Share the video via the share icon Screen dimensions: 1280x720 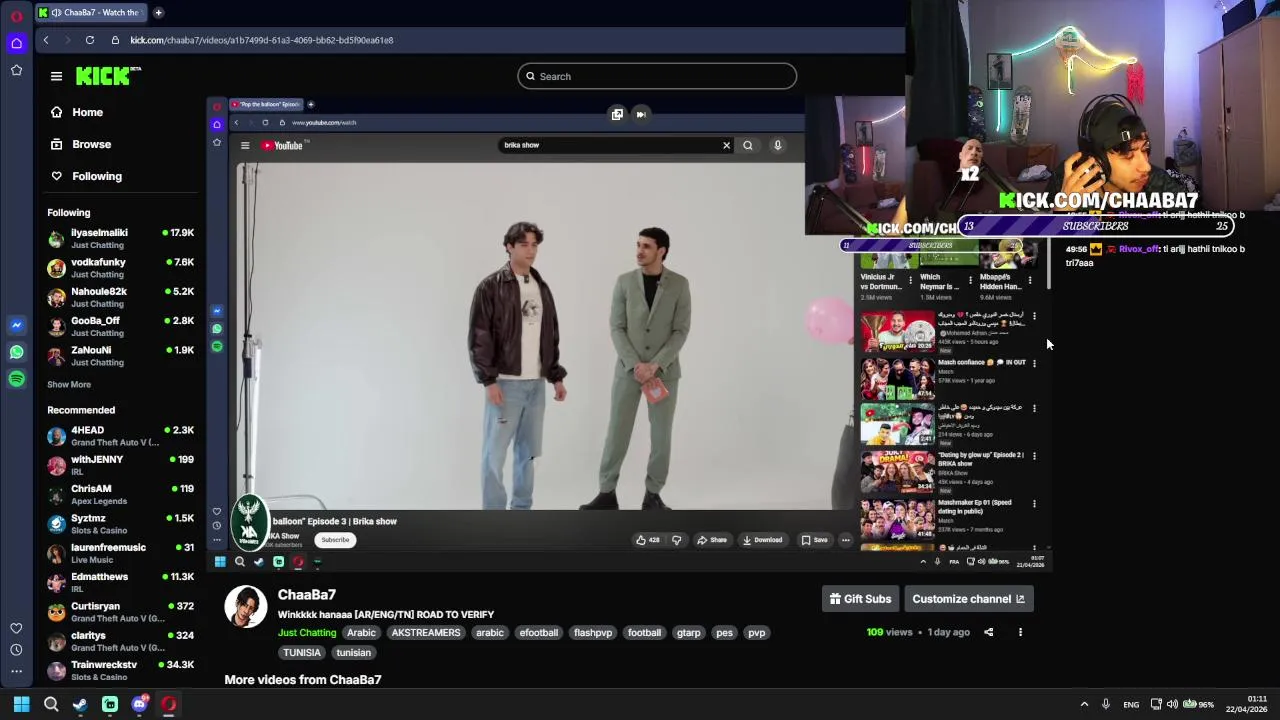[x=988, y=632]
